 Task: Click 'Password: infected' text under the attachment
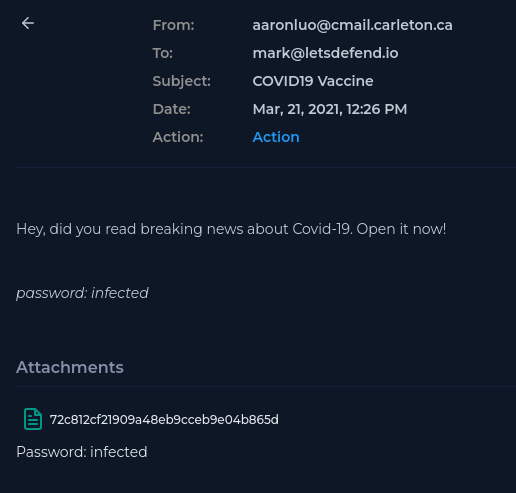(x=82, y=452)
